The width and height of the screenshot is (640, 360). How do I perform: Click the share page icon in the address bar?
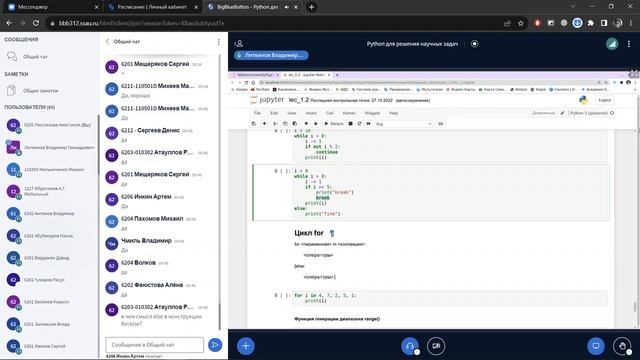tap(507, 23)
